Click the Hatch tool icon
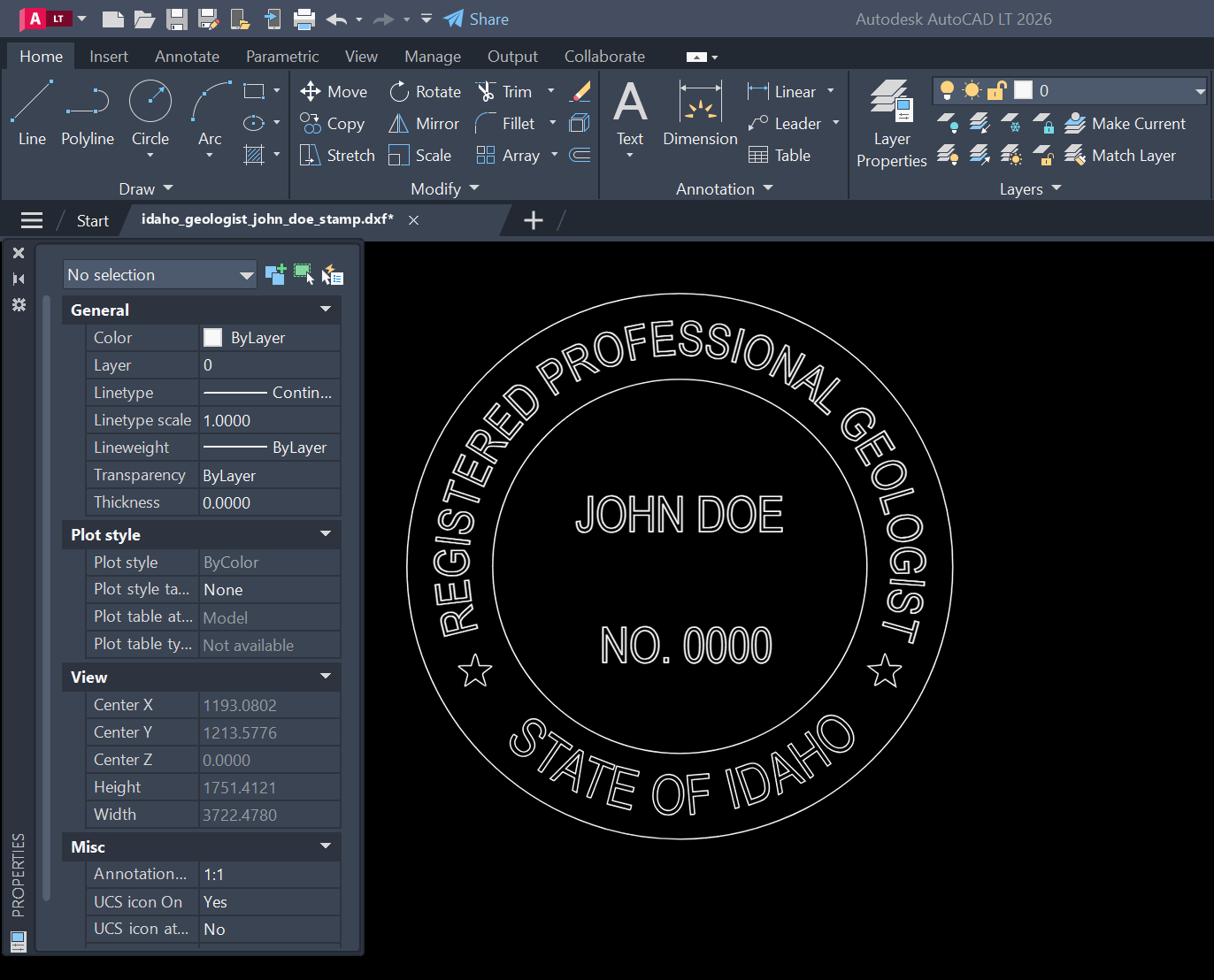1214x980 pixels. [254, 155]
